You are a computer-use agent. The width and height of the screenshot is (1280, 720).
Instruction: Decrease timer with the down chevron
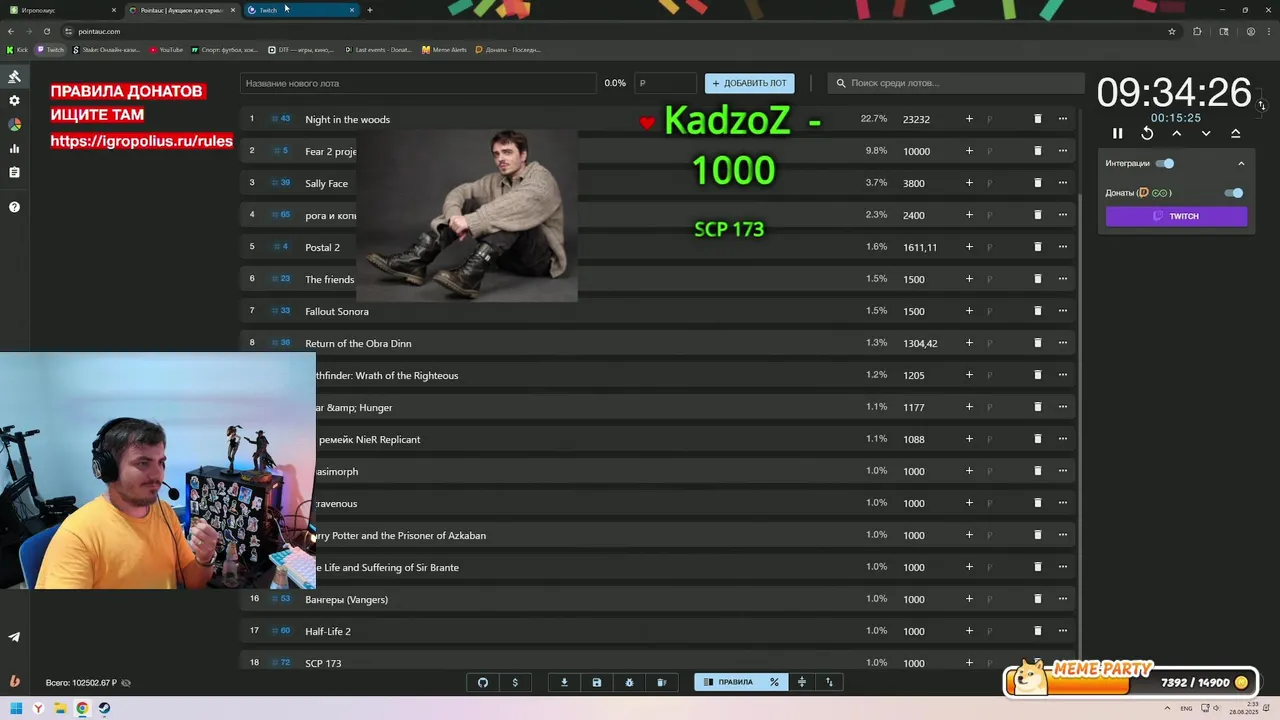pos(1206,133)
